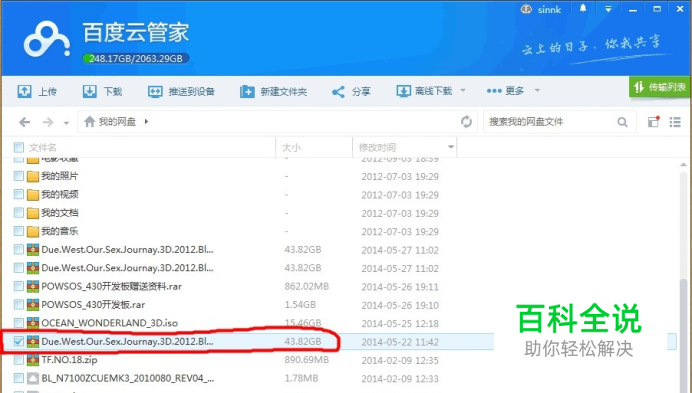Click the 我的文档 folder icon
Viewport: 692px width, 393px height.
[x=33, y=213]
